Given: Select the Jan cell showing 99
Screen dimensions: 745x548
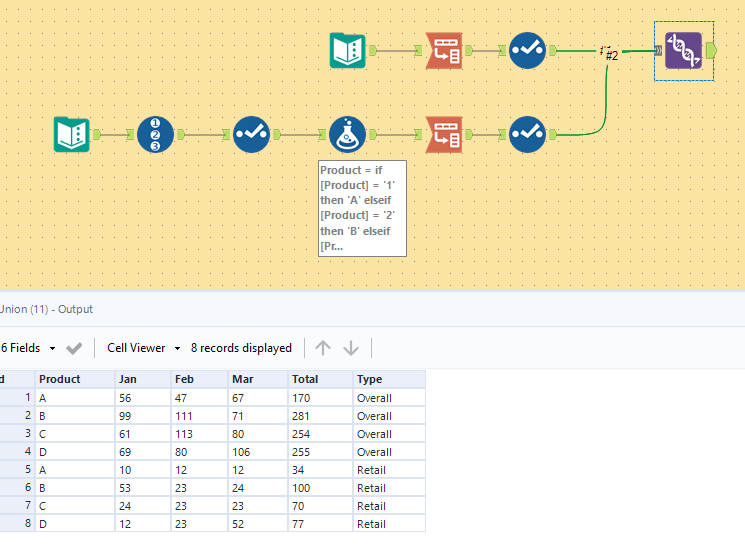Looking at the screenshot, I should click(x=143, y=416).
